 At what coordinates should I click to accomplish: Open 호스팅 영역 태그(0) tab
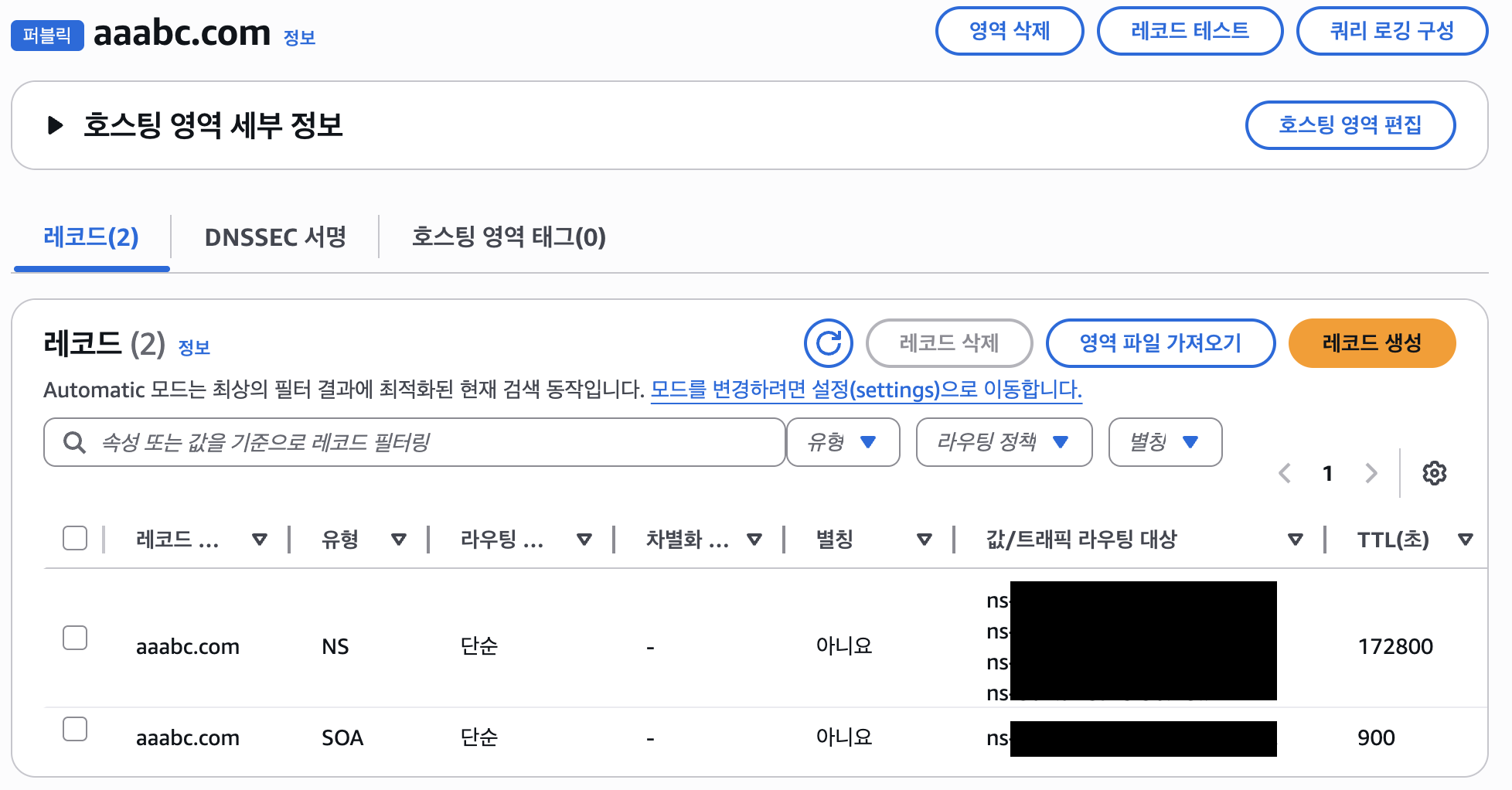tap(509, 237)
